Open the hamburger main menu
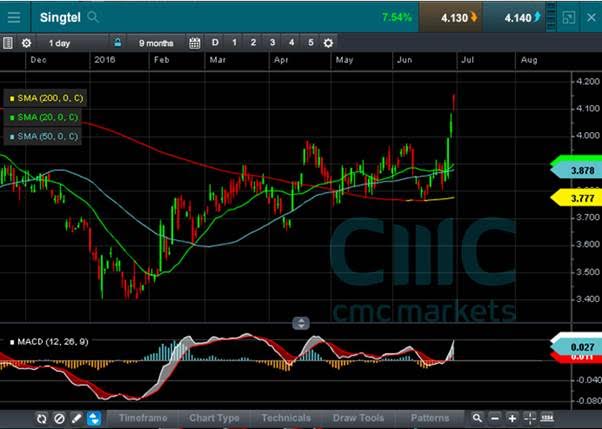 pos(14,17)
